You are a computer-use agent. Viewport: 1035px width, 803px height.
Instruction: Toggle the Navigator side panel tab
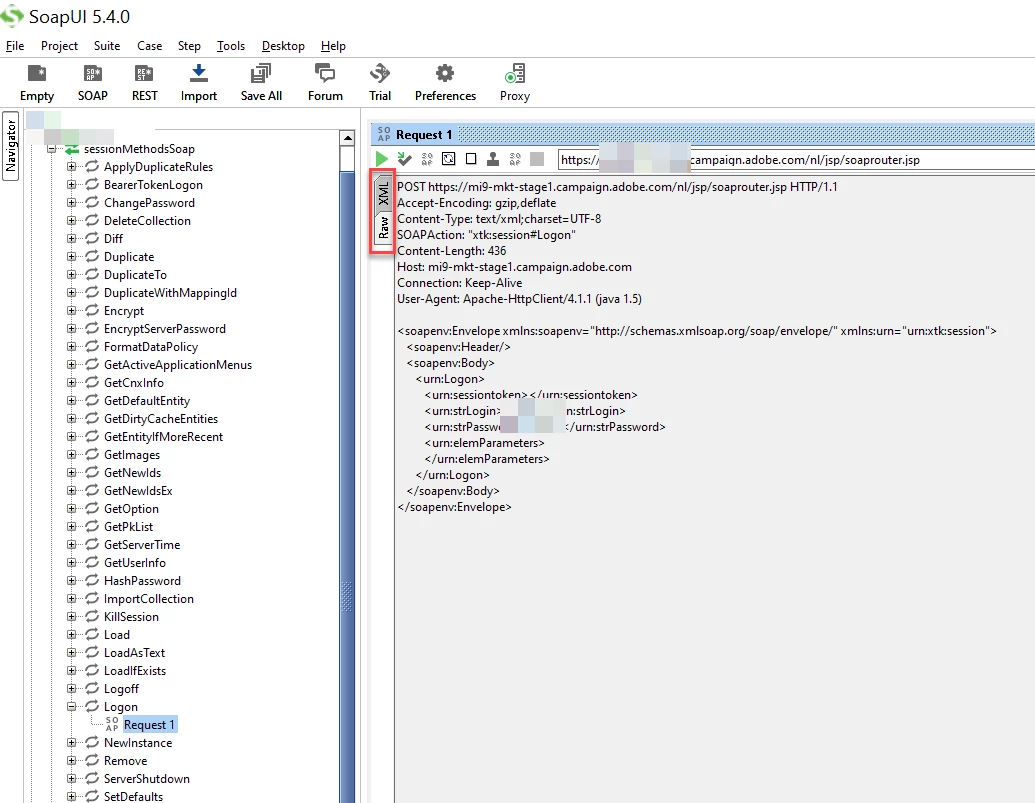(11, 146)
